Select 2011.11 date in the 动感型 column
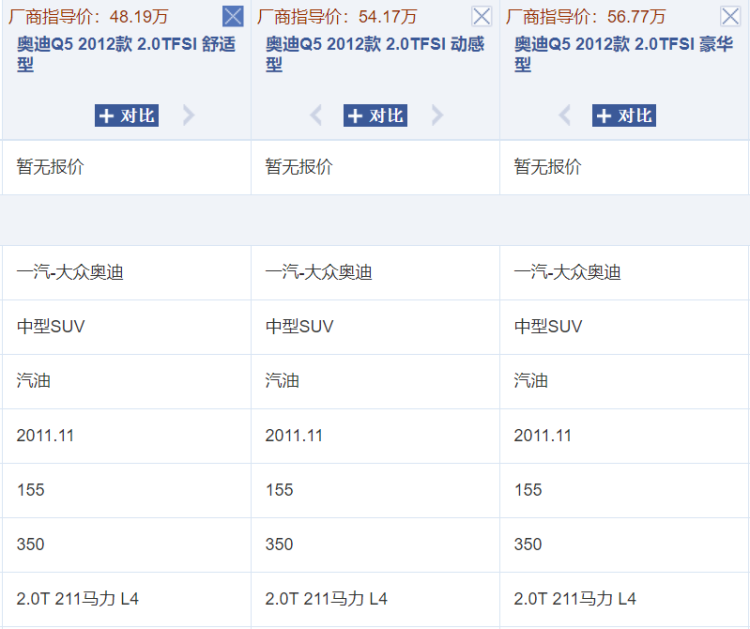 pyautogui.click(x=294, y=436)
